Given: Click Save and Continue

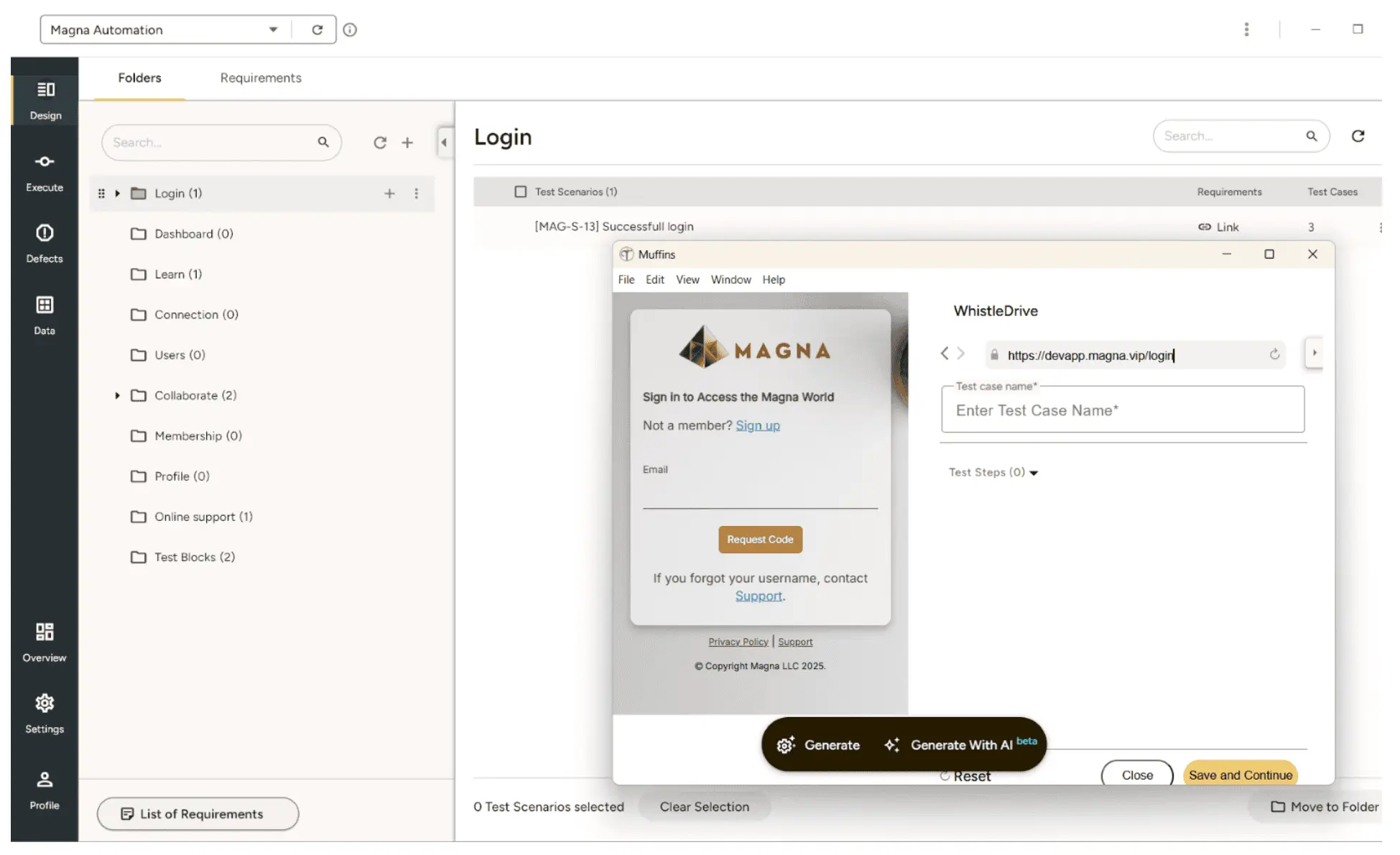Looking at the screenshot, I should coord(1240,775).
